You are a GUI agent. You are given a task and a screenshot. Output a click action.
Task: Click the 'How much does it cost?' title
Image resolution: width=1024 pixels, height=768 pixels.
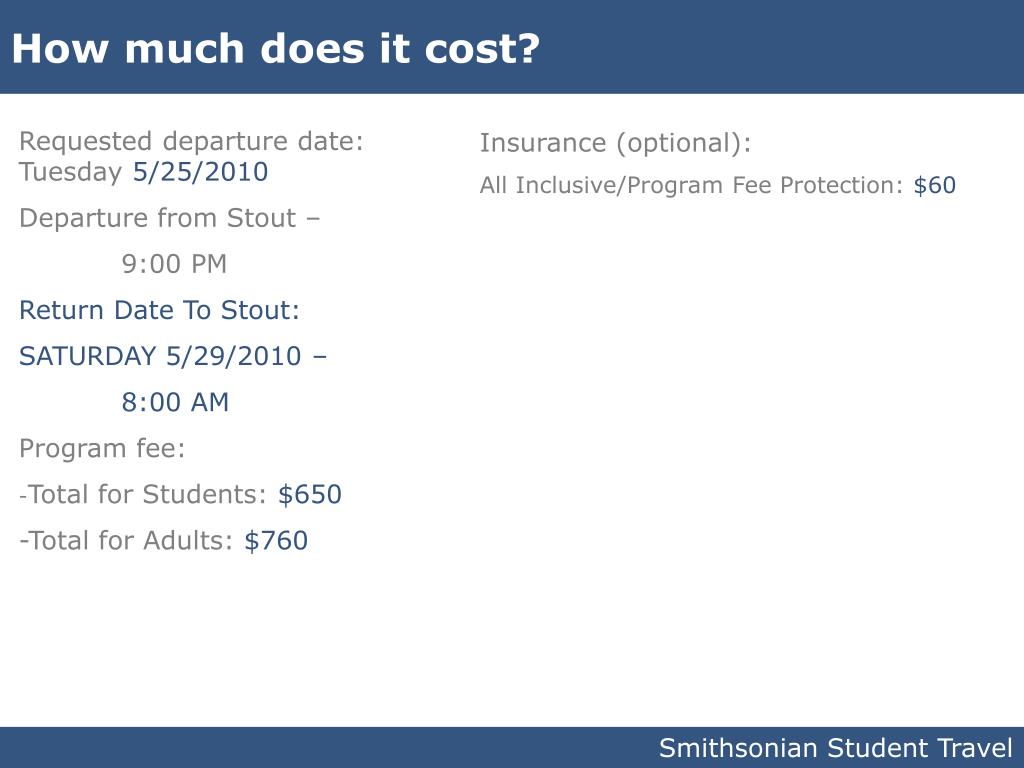(x=276, y=49)
